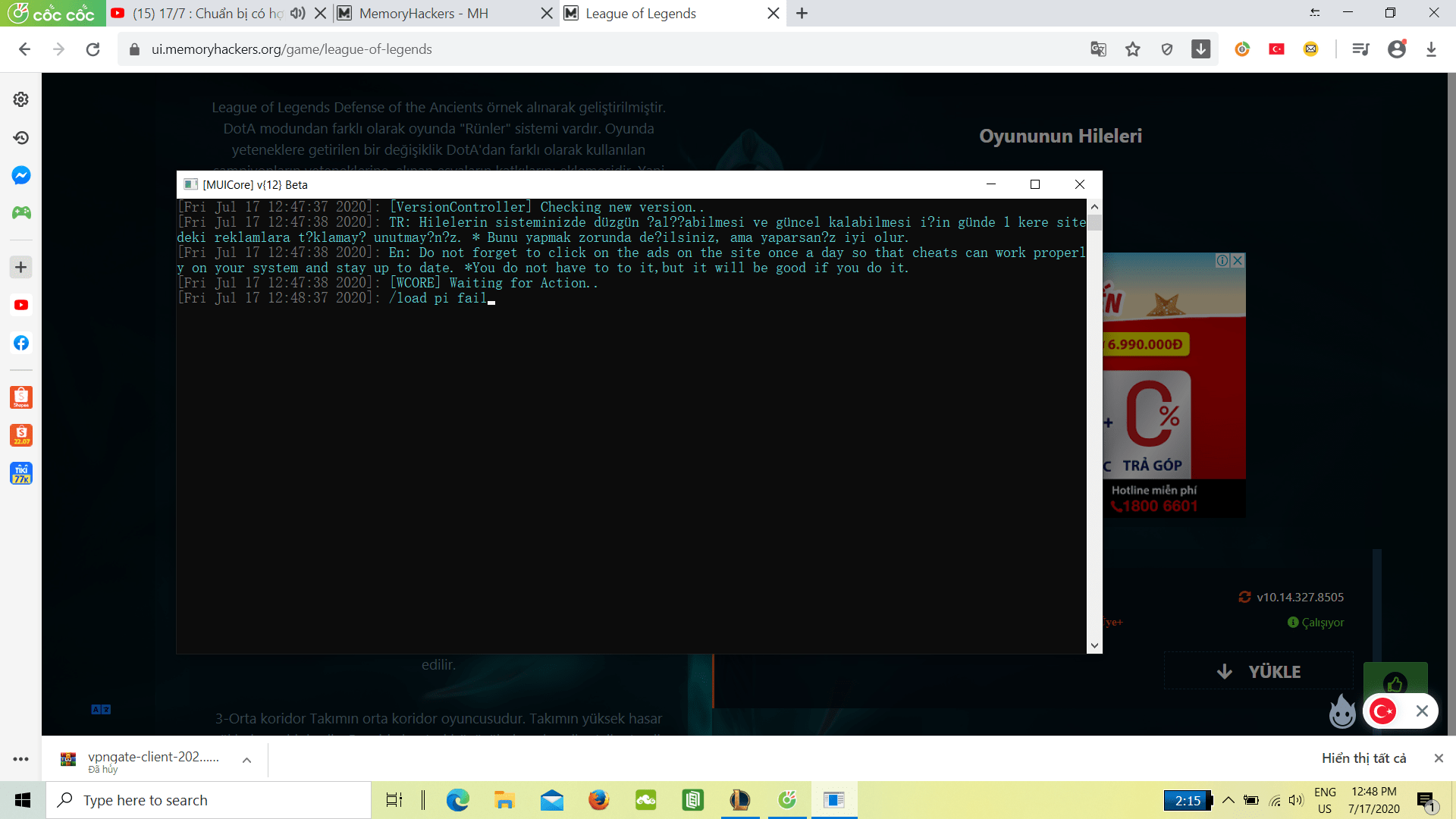Click Oyununun Hileleri heading
Viewport: 1456px width, 819px height.
pos(1060,136)
